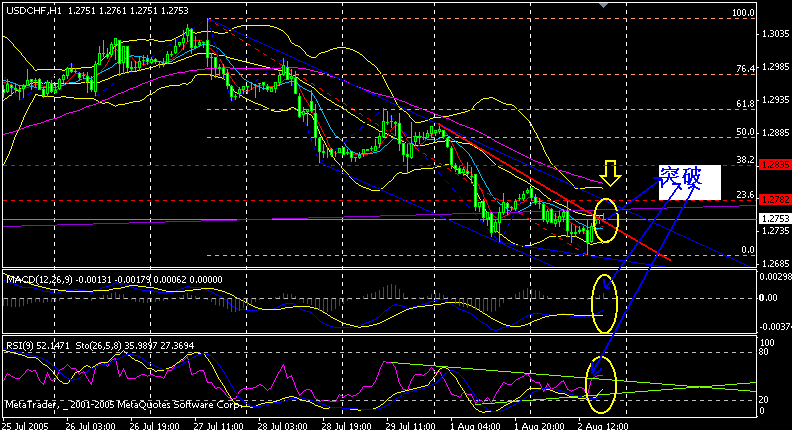
Task: Click the USDCHF,H1 chart title text
Action: 33,11
